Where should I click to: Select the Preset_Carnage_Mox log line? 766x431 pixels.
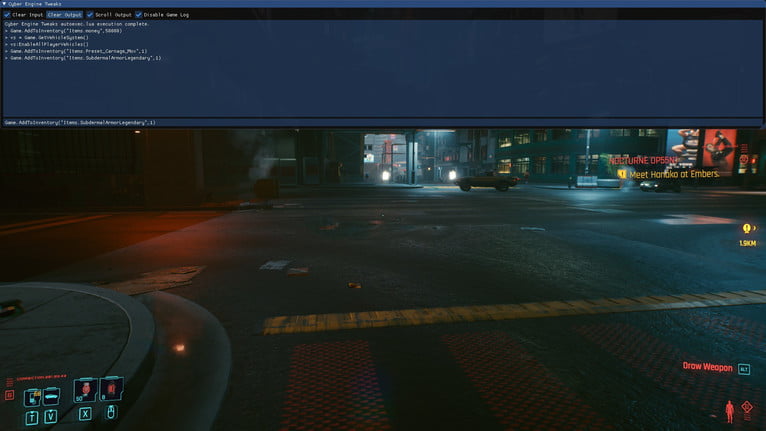pyautogui.click(x=76, y=51)
